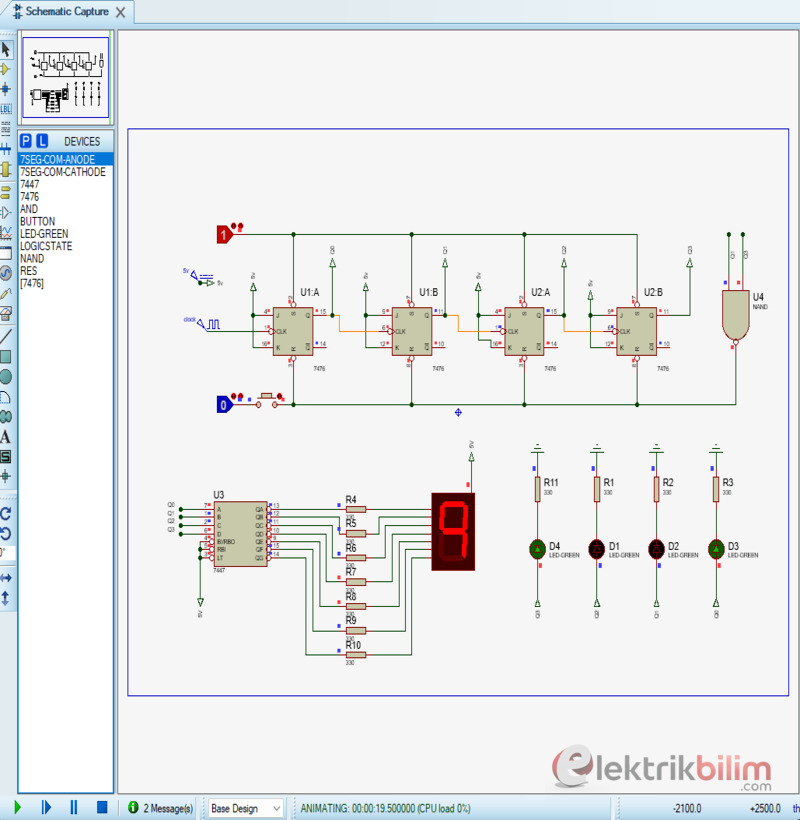Switch to the Schematic Capture tab
The height and width of the screenshot is (820, 800).
(67, 12)
